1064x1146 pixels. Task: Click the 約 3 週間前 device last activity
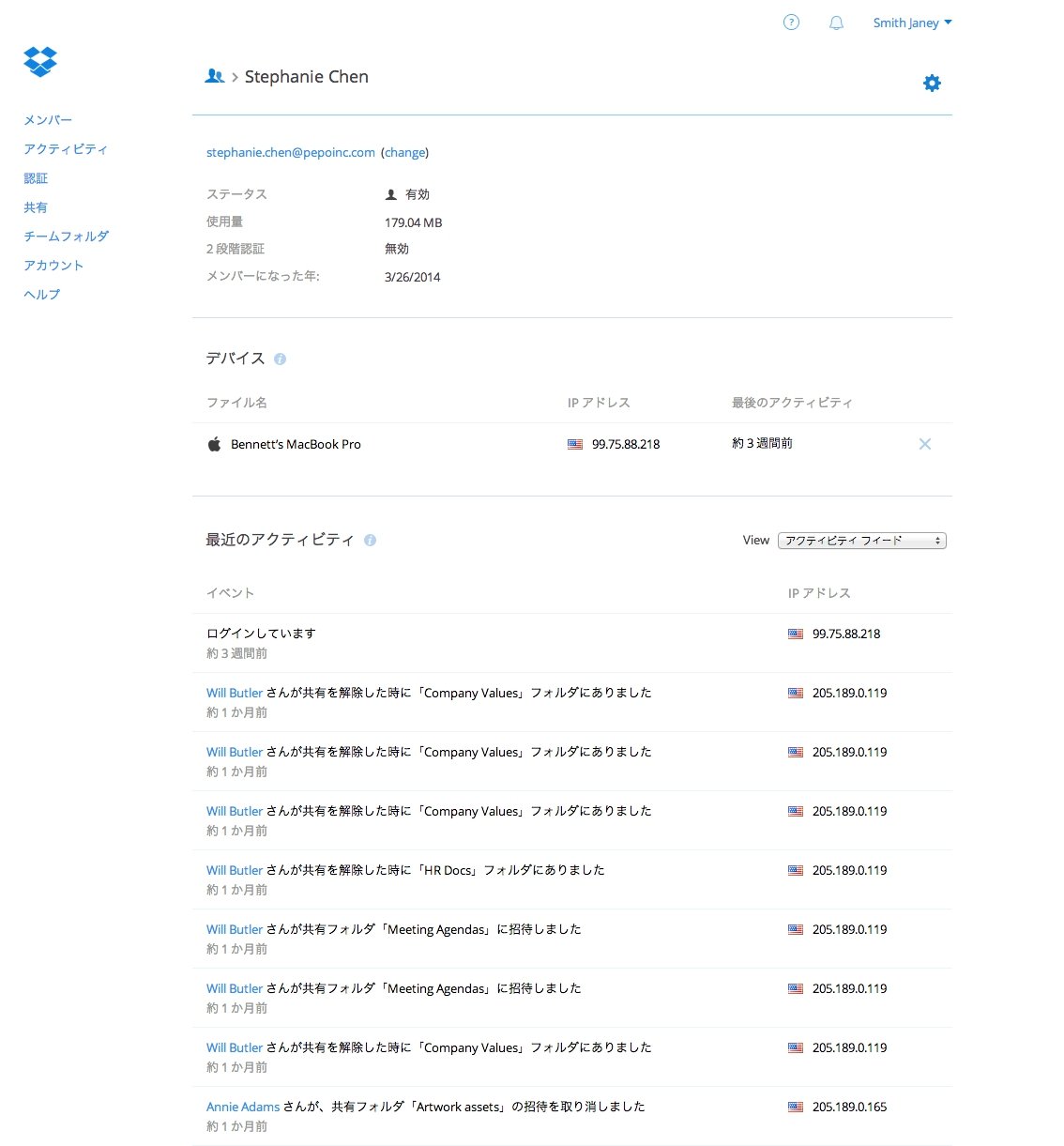click(762, 443)
